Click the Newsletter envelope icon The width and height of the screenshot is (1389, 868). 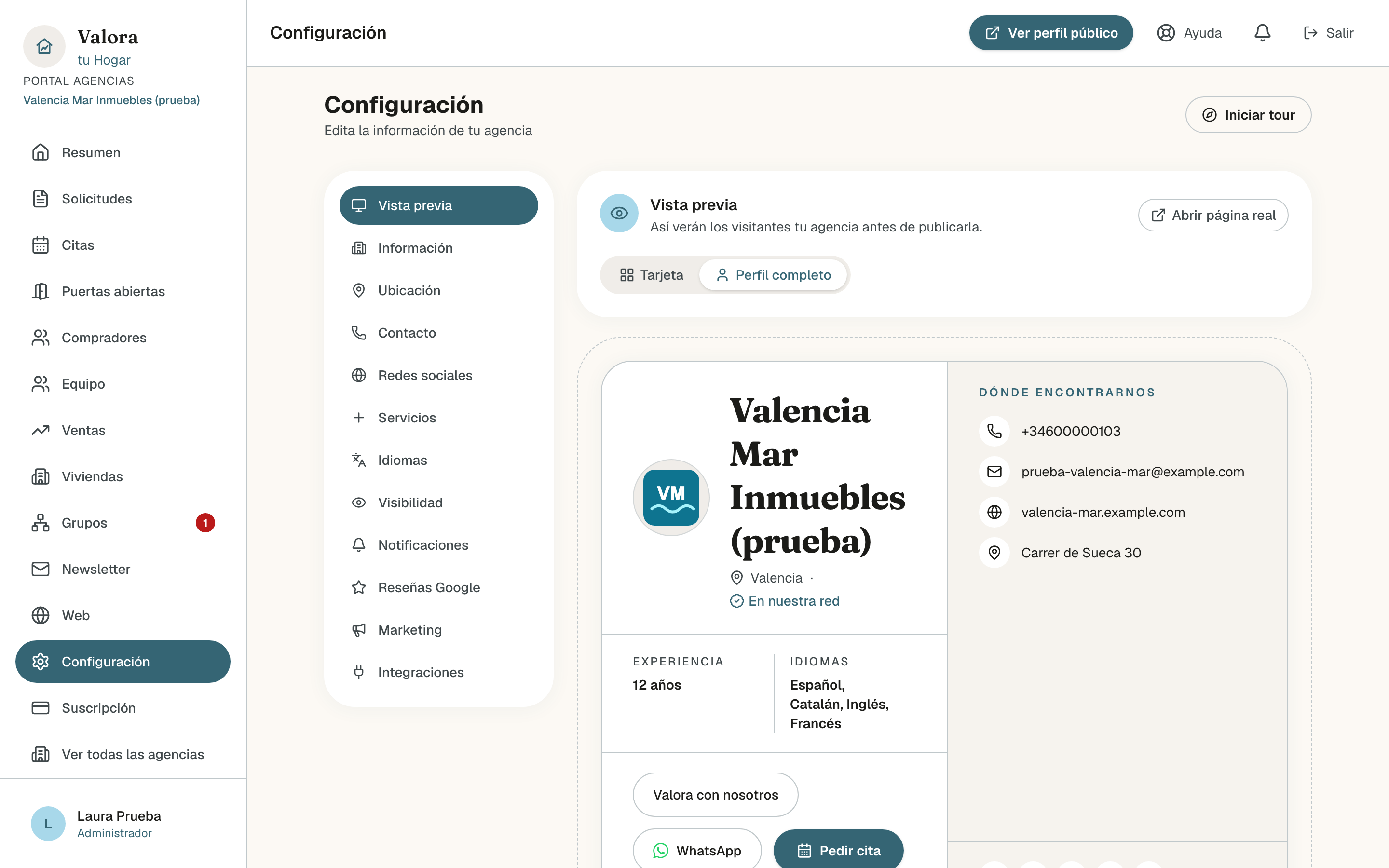(x=40, y=569)
